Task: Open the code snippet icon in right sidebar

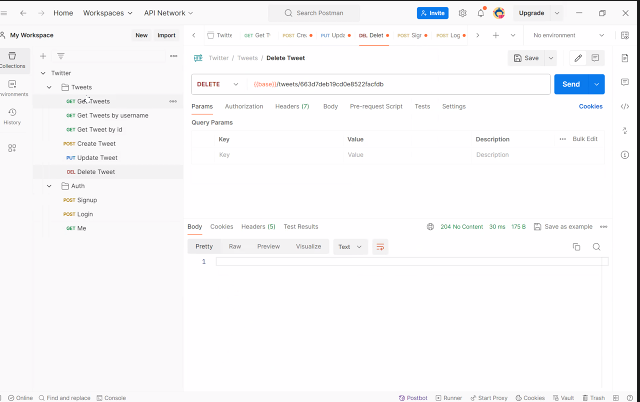Action: (625, 107)
